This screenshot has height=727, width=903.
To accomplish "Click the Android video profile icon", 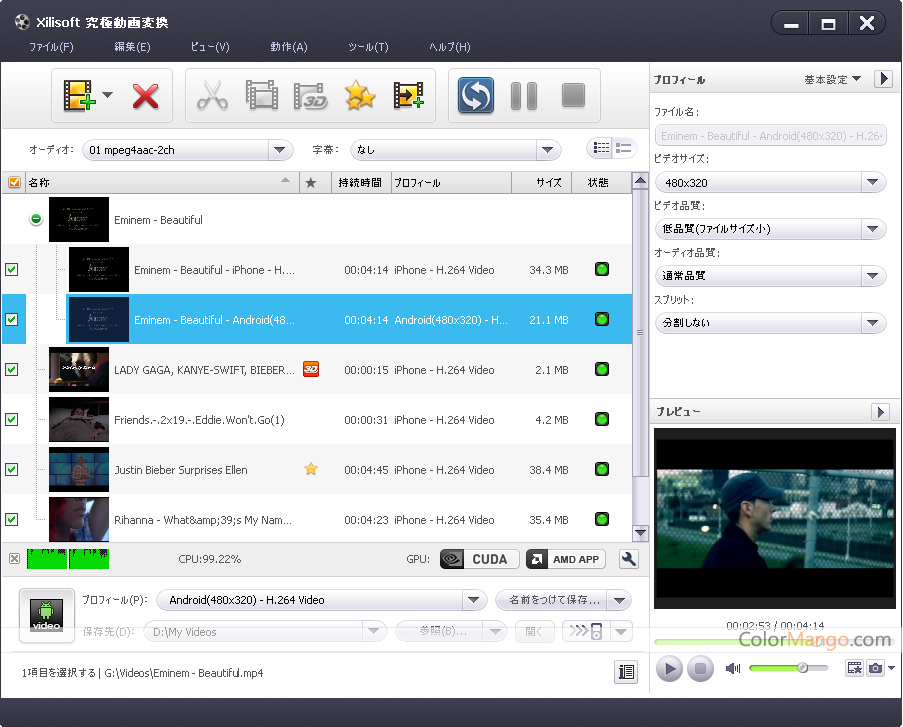I will pos(47,615).
